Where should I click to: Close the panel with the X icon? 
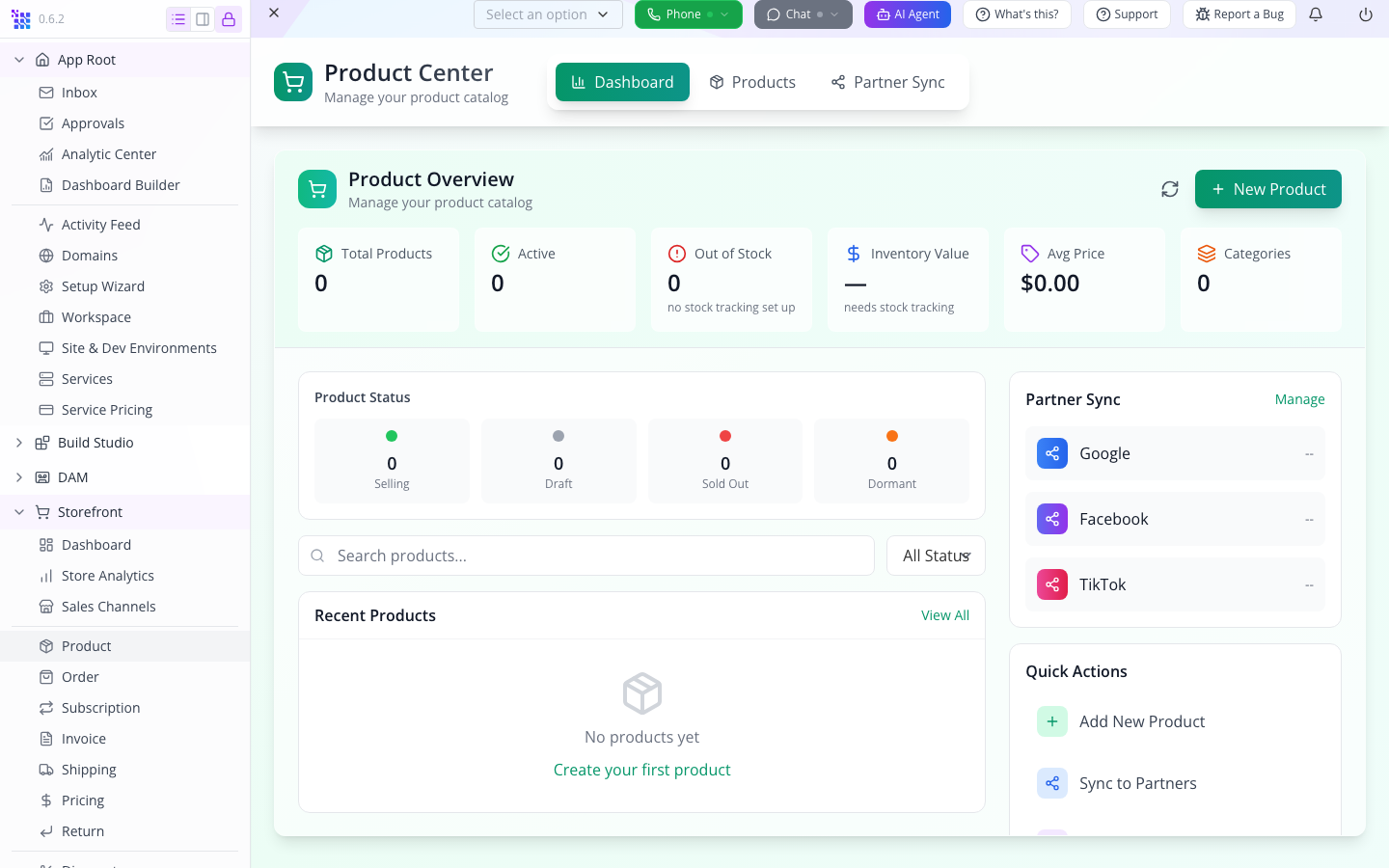point(274,13)
